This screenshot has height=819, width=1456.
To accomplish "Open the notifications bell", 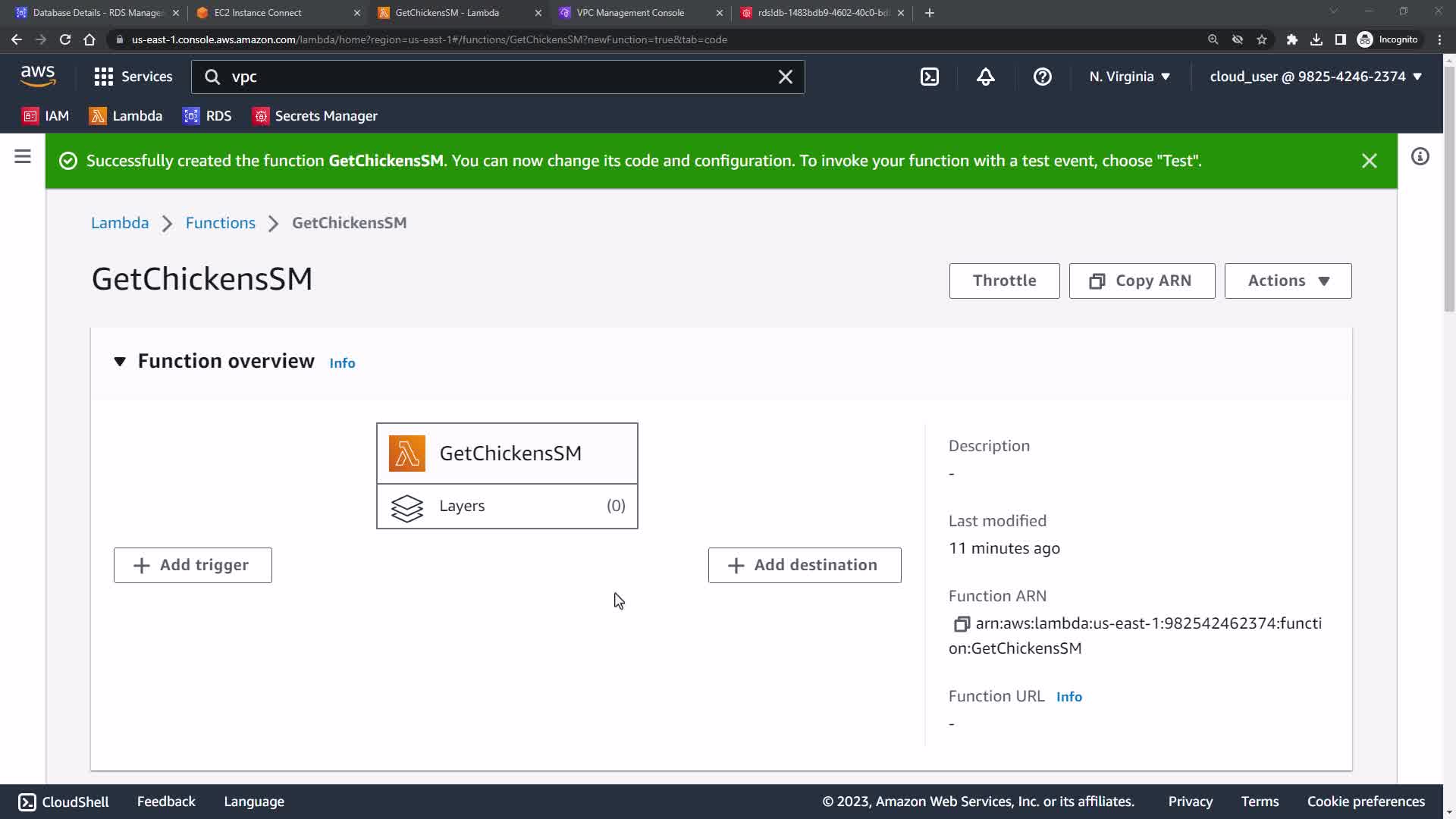I will (x=985, y=77).
